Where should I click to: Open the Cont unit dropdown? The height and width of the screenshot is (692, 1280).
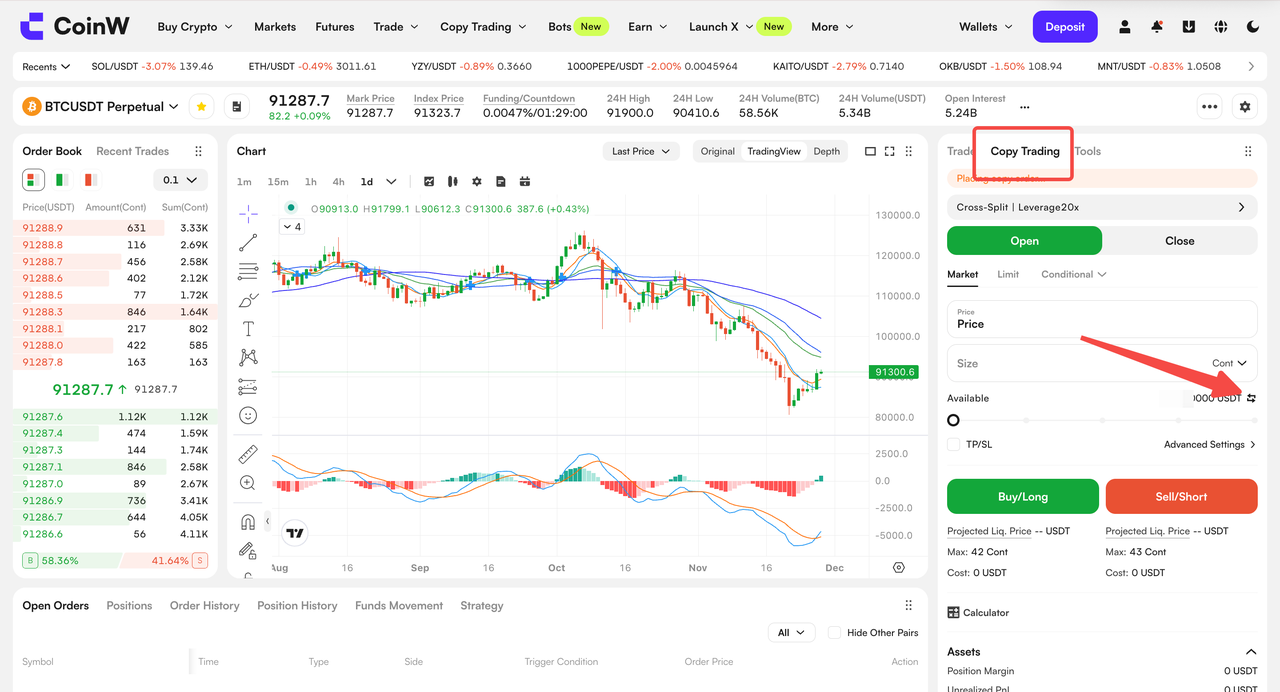(x=1230, y=363)
